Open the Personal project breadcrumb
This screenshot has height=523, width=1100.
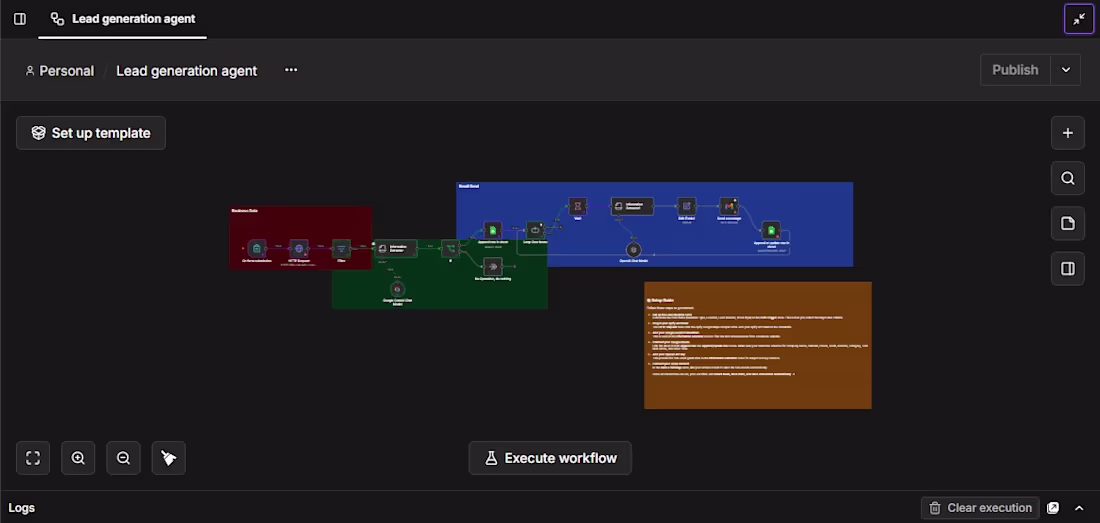pyautogui.click(x=60, y=71)
